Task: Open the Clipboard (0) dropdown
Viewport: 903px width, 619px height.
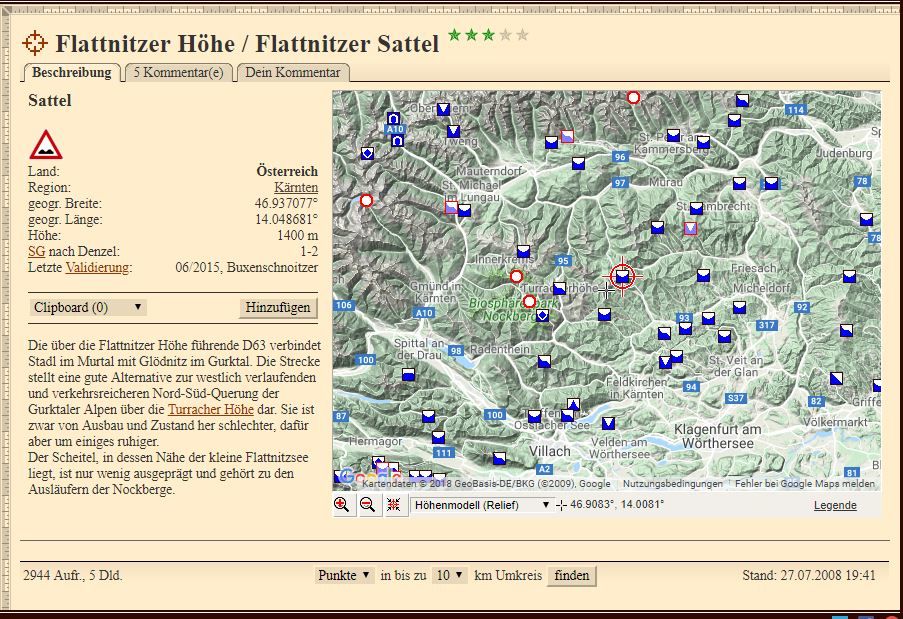Action: tap(88, 307)
